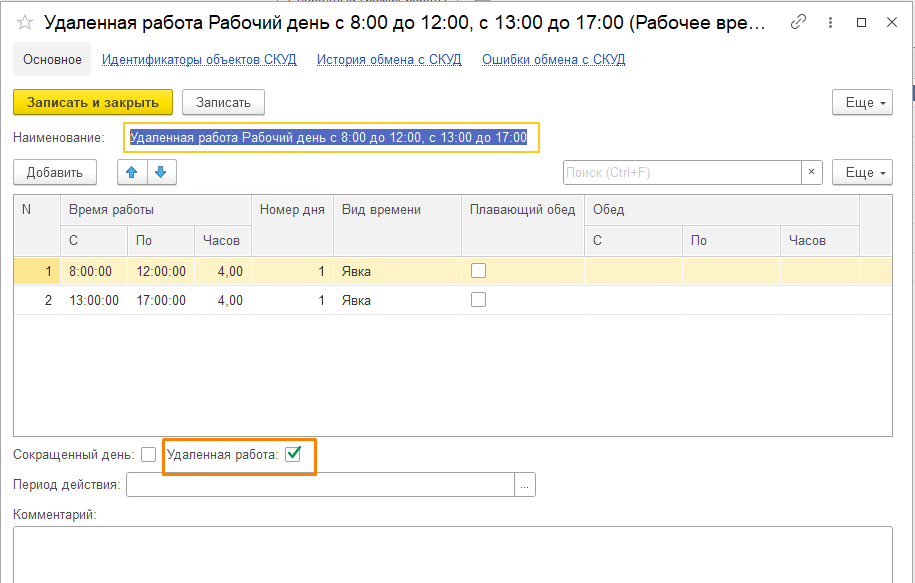Screen dimensions: 915x583
Task: Maximize the form window
Action: point(862,22)
